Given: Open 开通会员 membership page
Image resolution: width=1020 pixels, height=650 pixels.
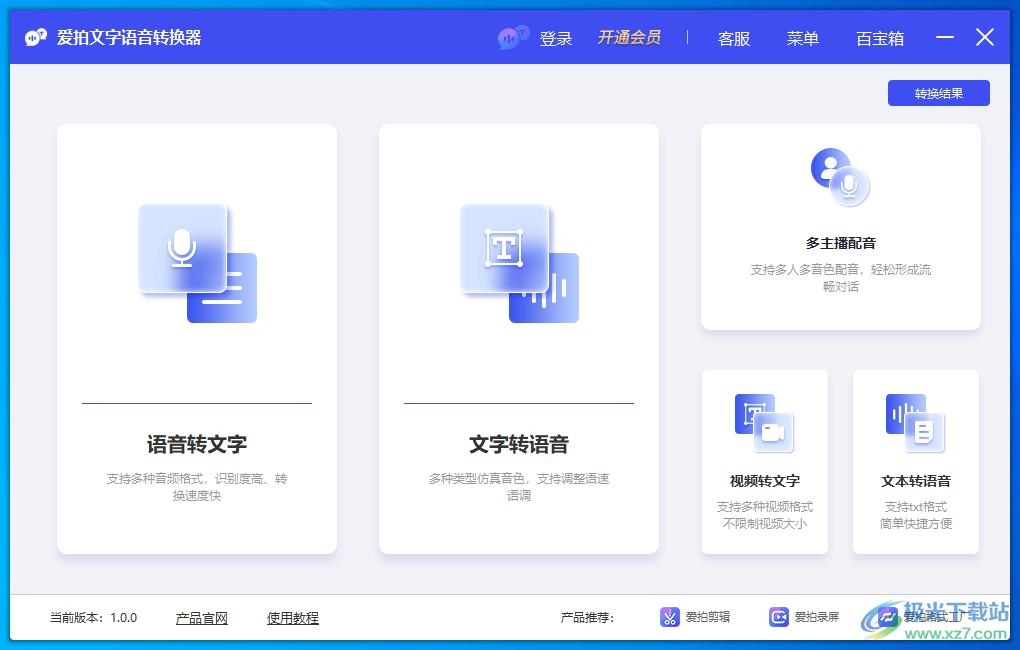Looking at the screenshot, I should [x=629, y=38].
